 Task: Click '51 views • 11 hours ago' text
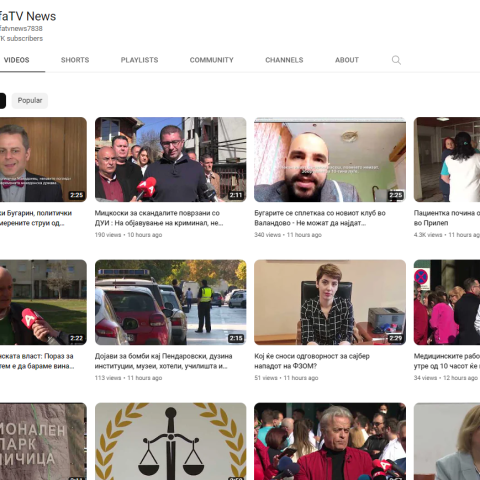point(286,378)
